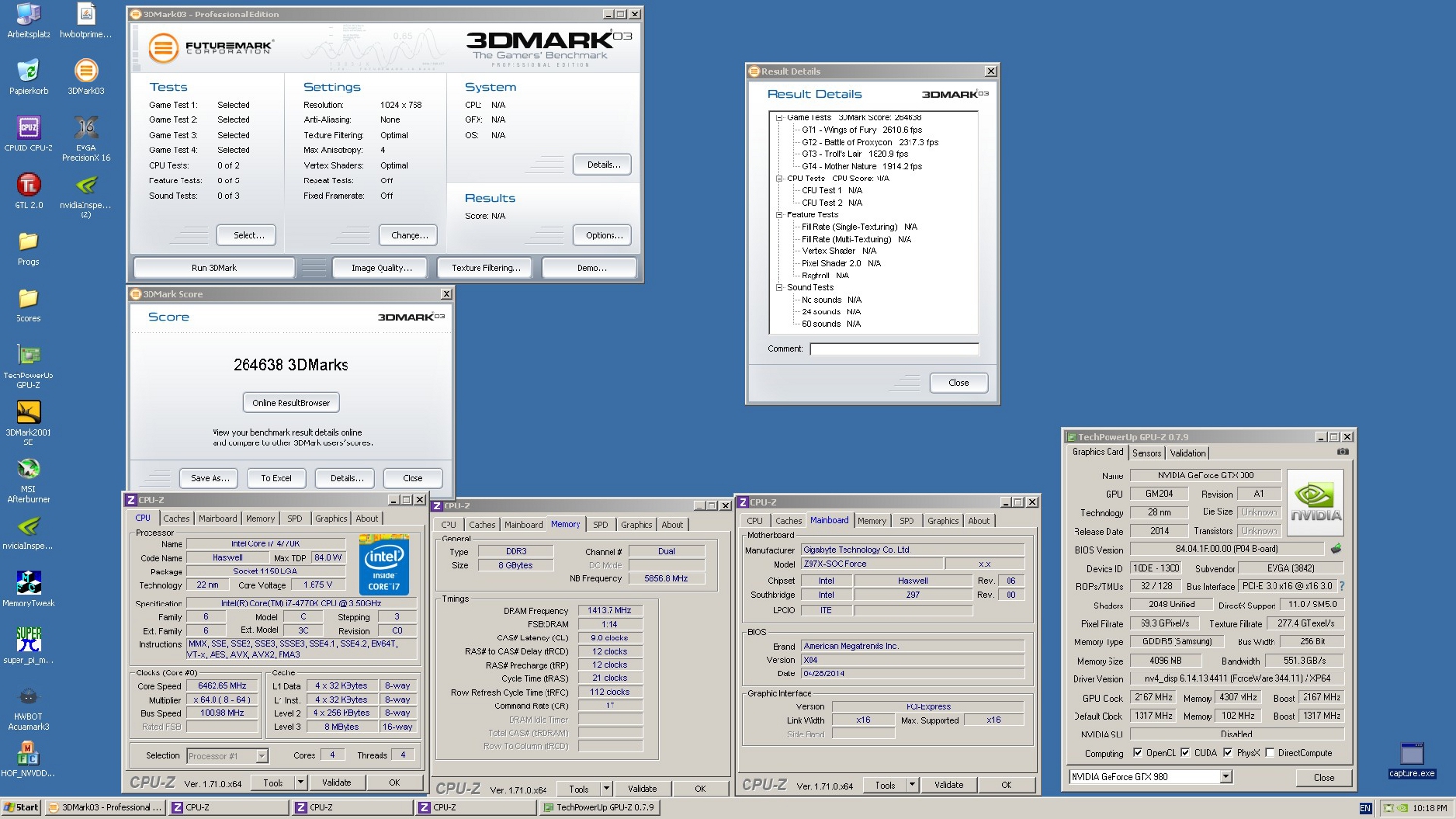Click the Bus Interface question mark in GPU-Z
This screenshot has width=1456, height=819.
pyautogui.click(x=1342, y=586)
